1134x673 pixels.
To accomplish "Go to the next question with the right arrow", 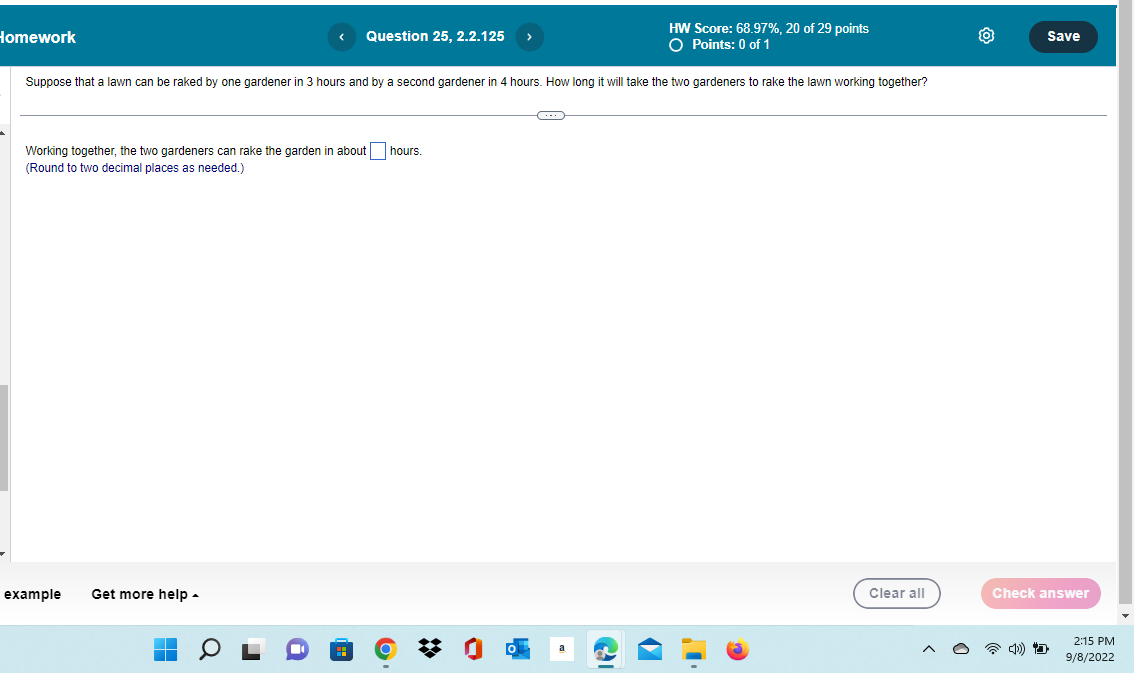I will pyautogui.click(x=529, y=36).
